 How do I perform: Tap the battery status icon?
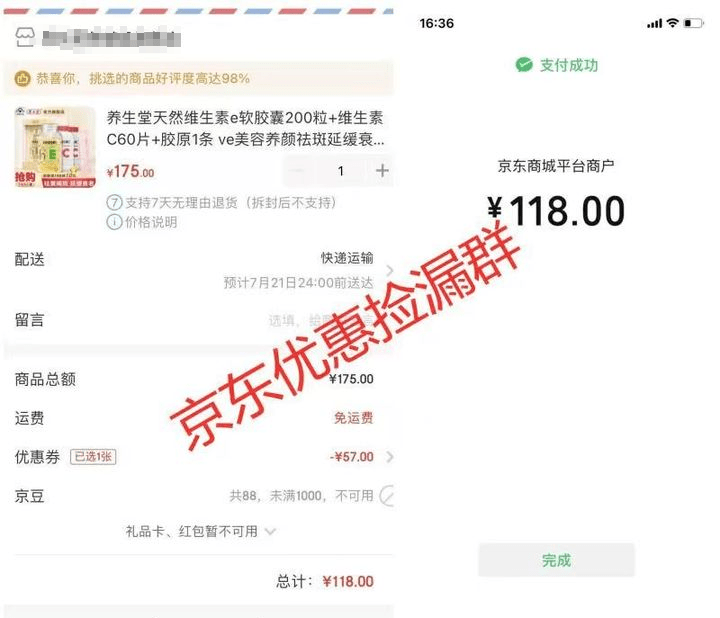[x=693, y=23]
